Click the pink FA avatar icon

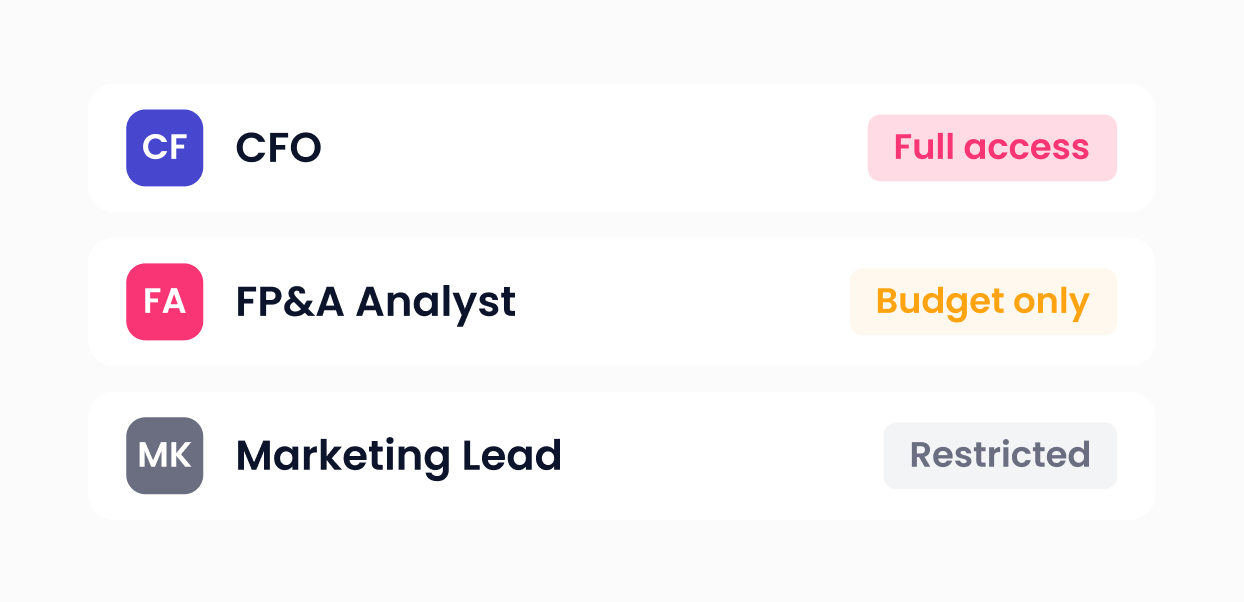165,302
